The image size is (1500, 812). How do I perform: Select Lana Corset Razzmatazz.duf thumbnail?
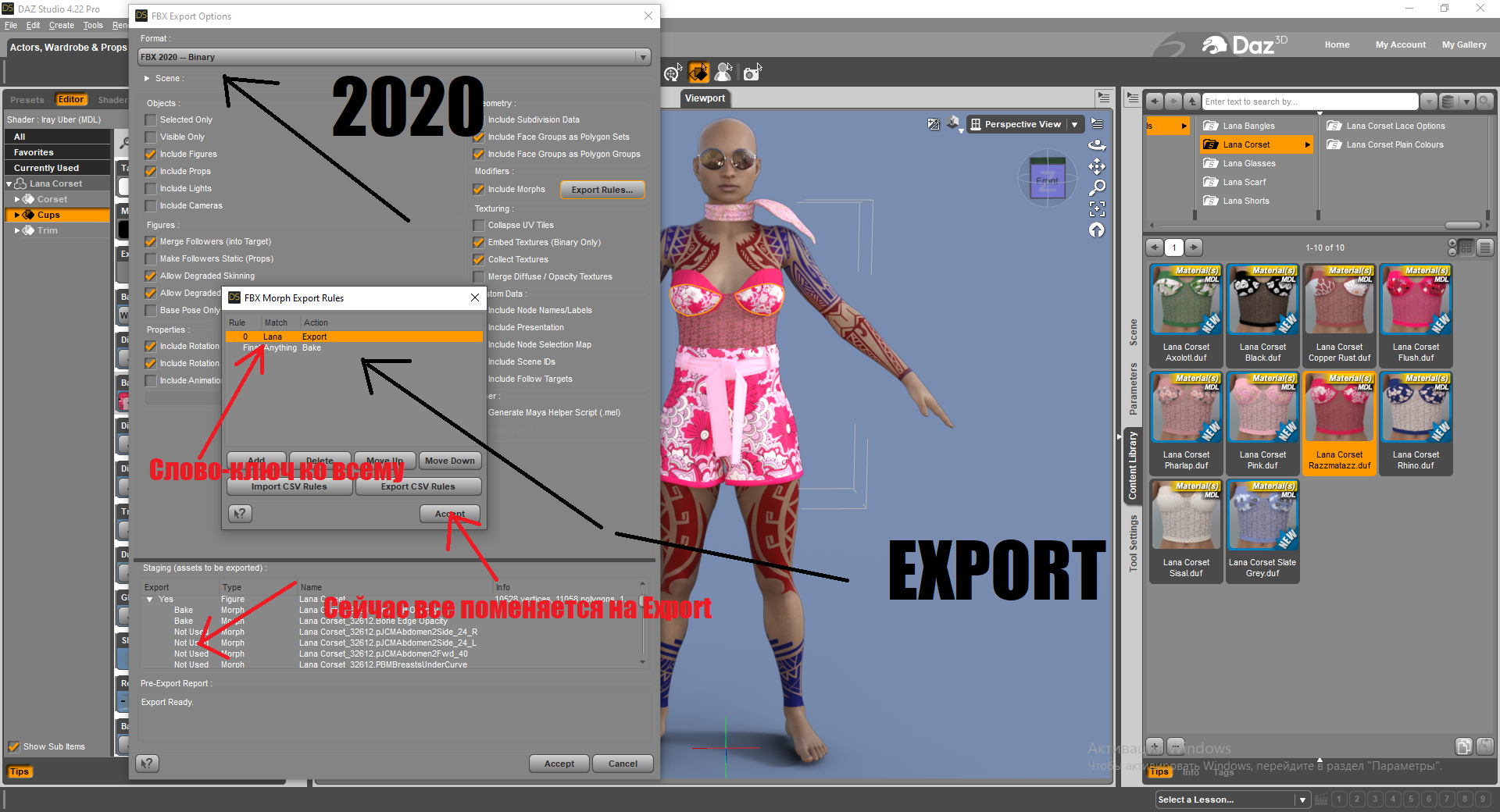tap(1339, 422)
